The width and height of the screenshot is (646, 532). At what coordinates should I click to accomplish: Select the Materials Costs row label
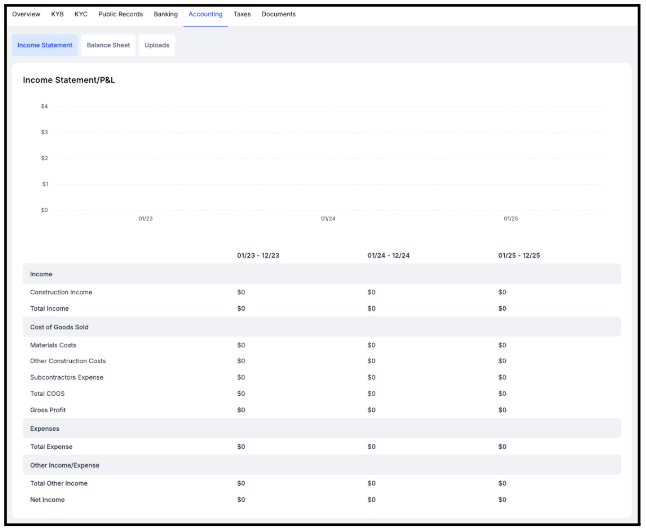coord(53,345)
